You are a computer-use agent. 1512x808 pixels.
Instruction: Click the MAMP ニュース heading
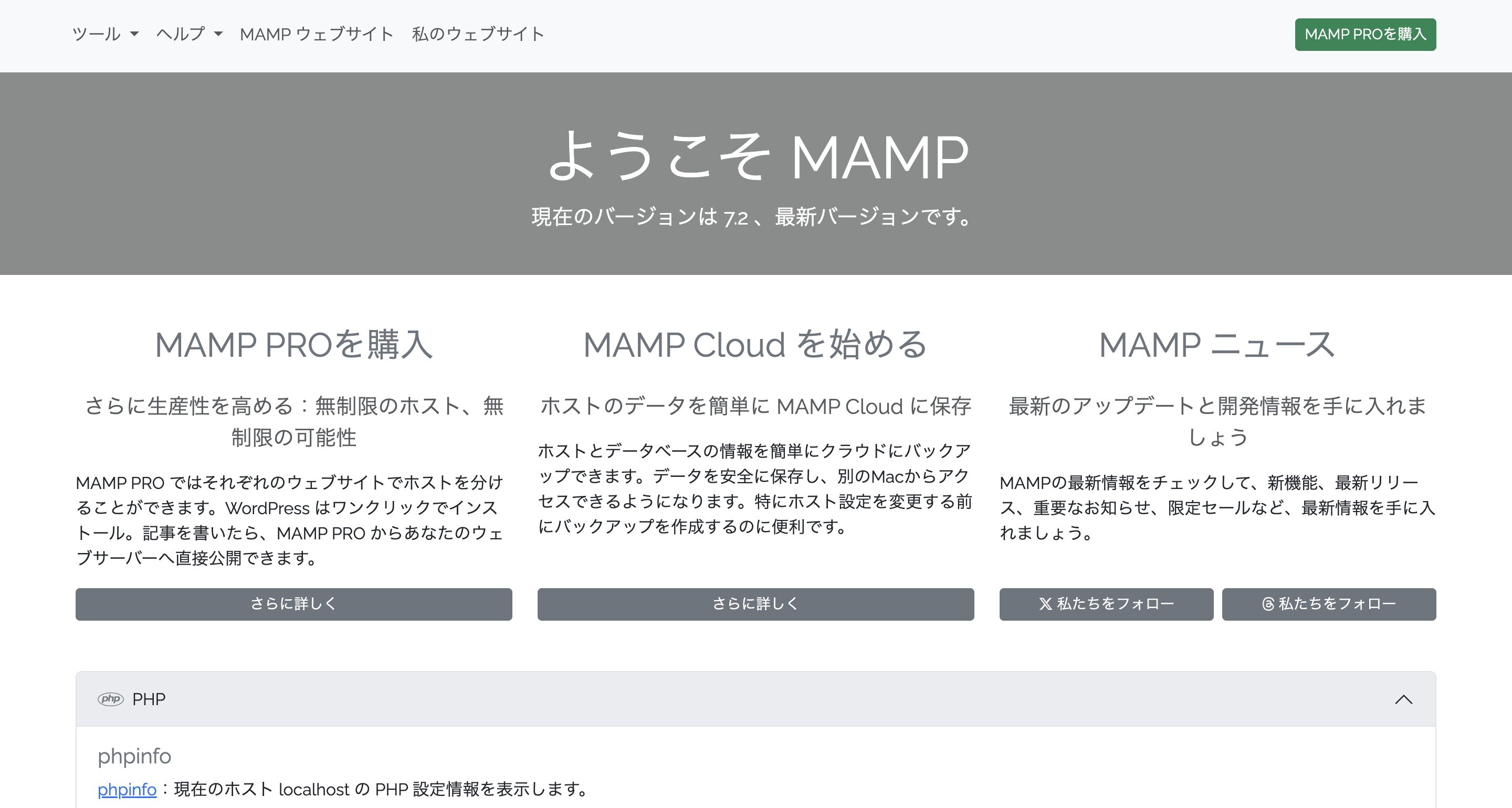pos(1217,344)
